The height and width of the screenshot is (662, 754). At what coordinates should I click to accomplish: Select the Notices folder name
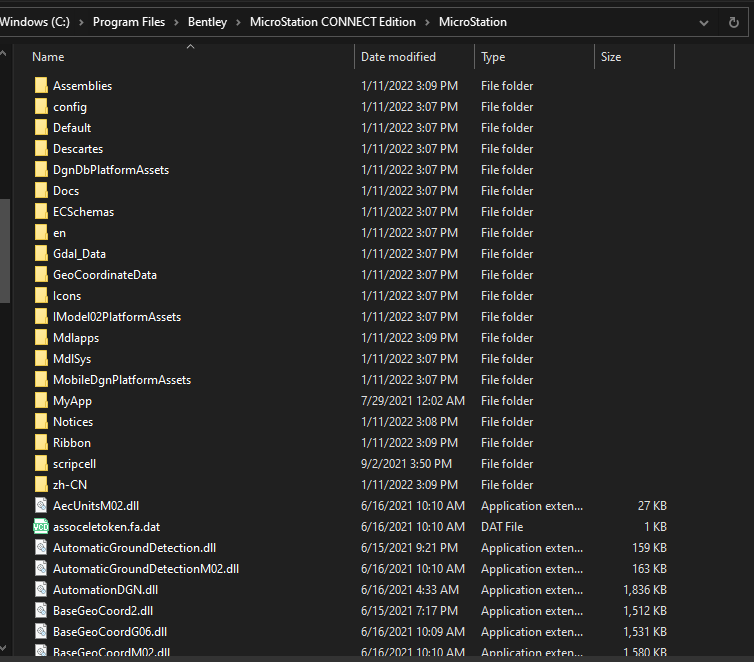pyautogui.click(x=73, y=422)
